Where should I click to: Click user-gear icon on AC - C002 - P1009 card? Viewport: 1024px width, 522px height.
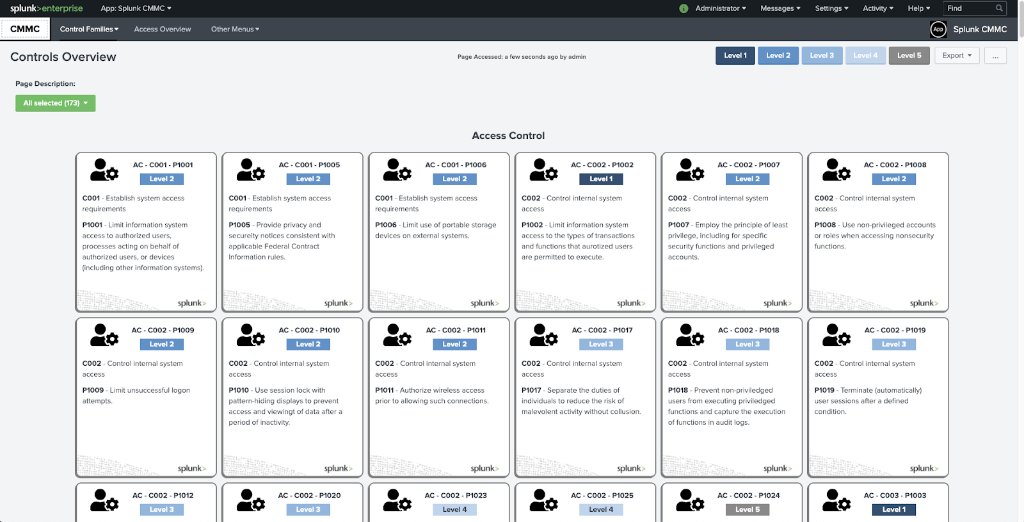tap(104, 335)
